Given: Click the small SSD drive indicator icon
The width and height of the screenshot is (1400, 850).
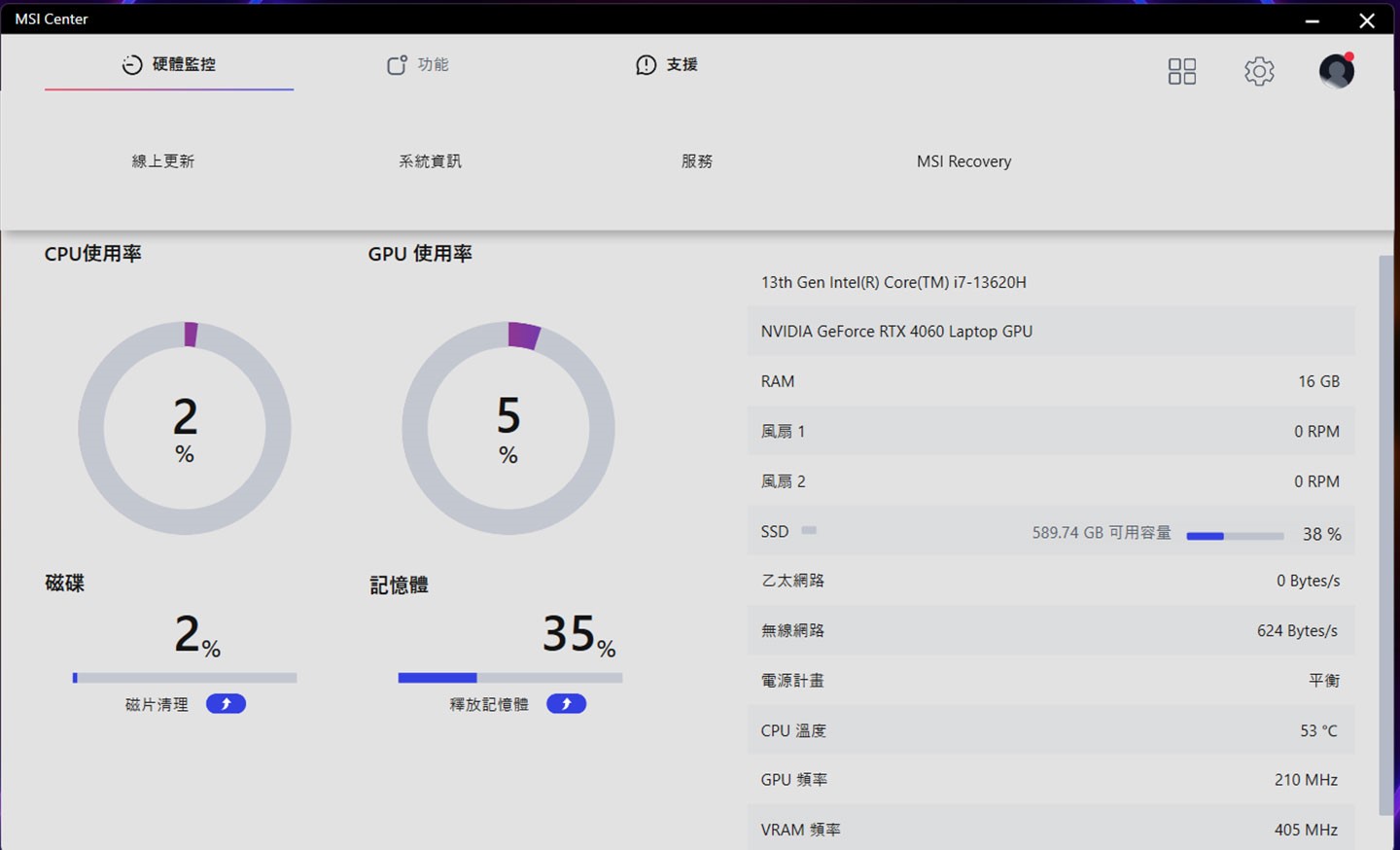Looking at the screenshot, I should coord(809,531).
